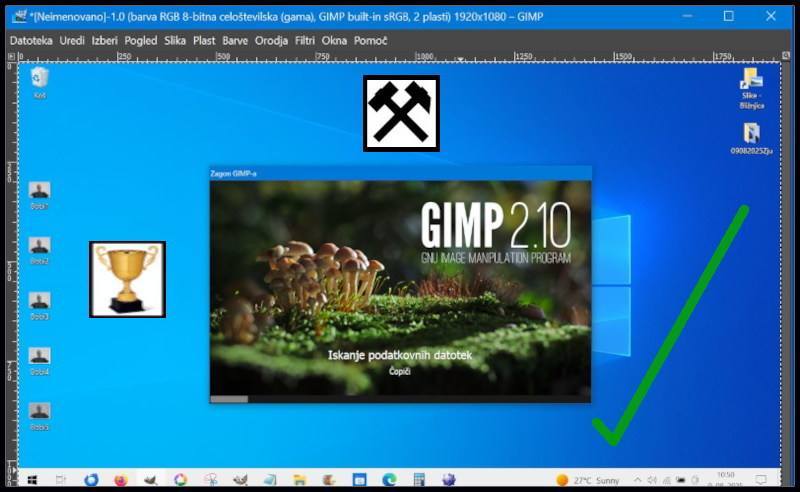Click the Microsoft Edge icon in taskbar
800x492 pixels.
pyautogui.click(x=389, y=480)
